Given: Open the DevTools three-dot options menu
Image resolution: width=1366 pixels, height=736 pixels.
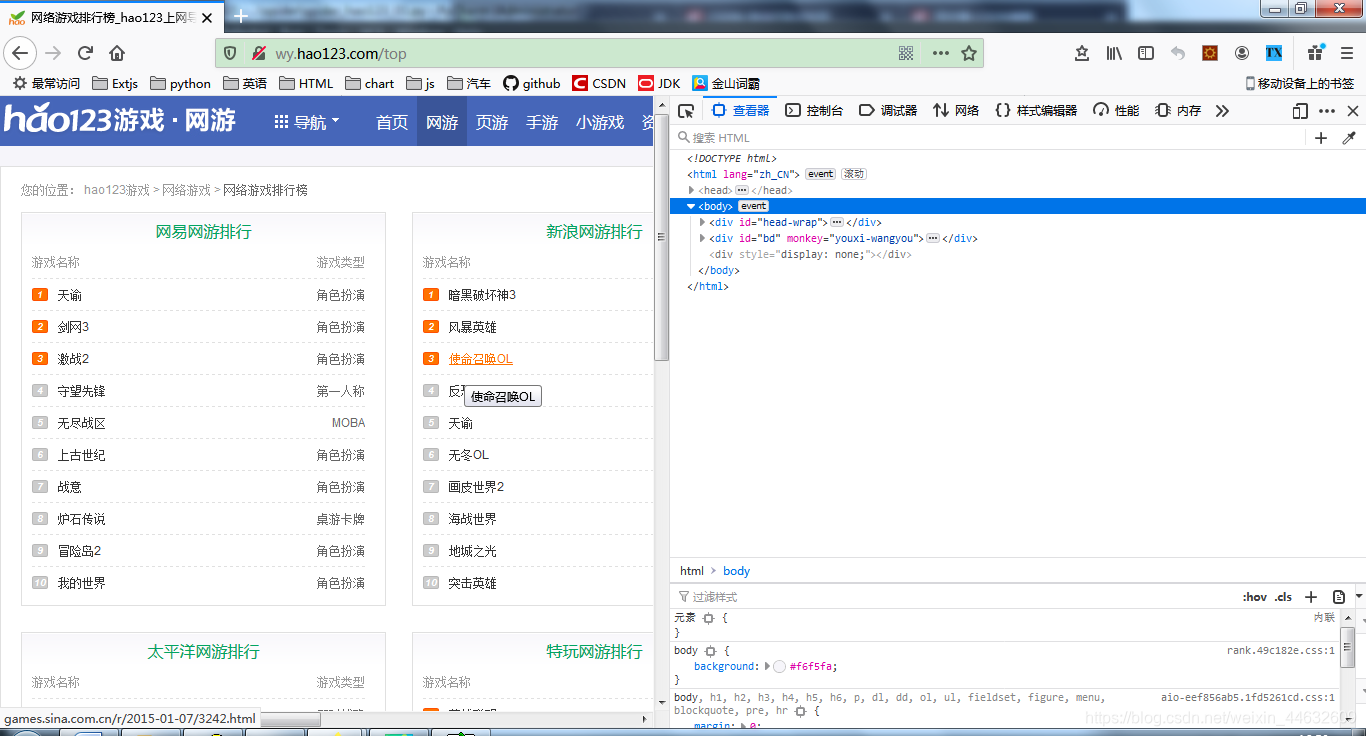Looking at the screenshot, I should (1327, 111).
